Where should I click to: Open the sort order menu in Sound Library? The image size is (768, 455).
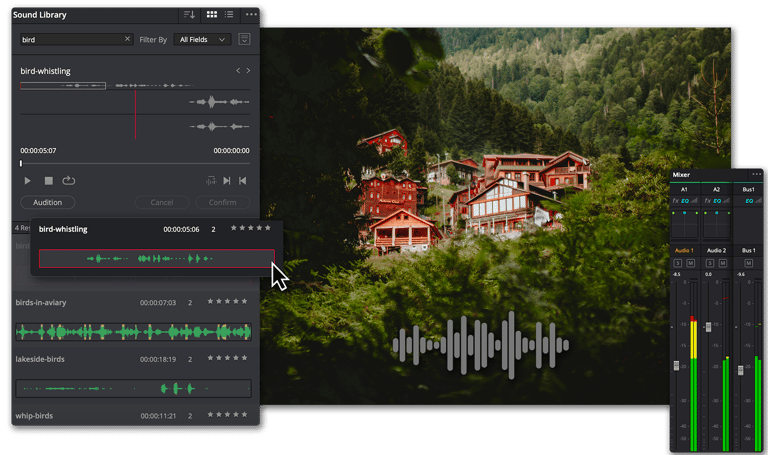tap(189, 15)
